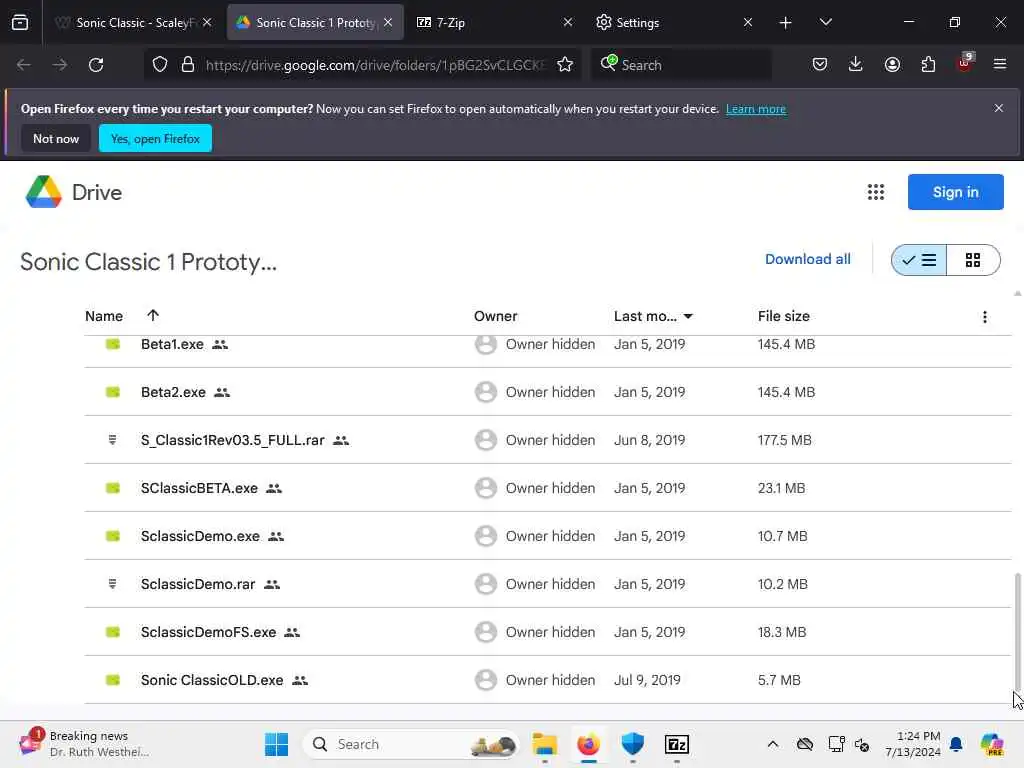The height and width of the screenshot is (768, 1024).
Task: Open the Firefox hamburger application menu
Action: tap(999, 65)
